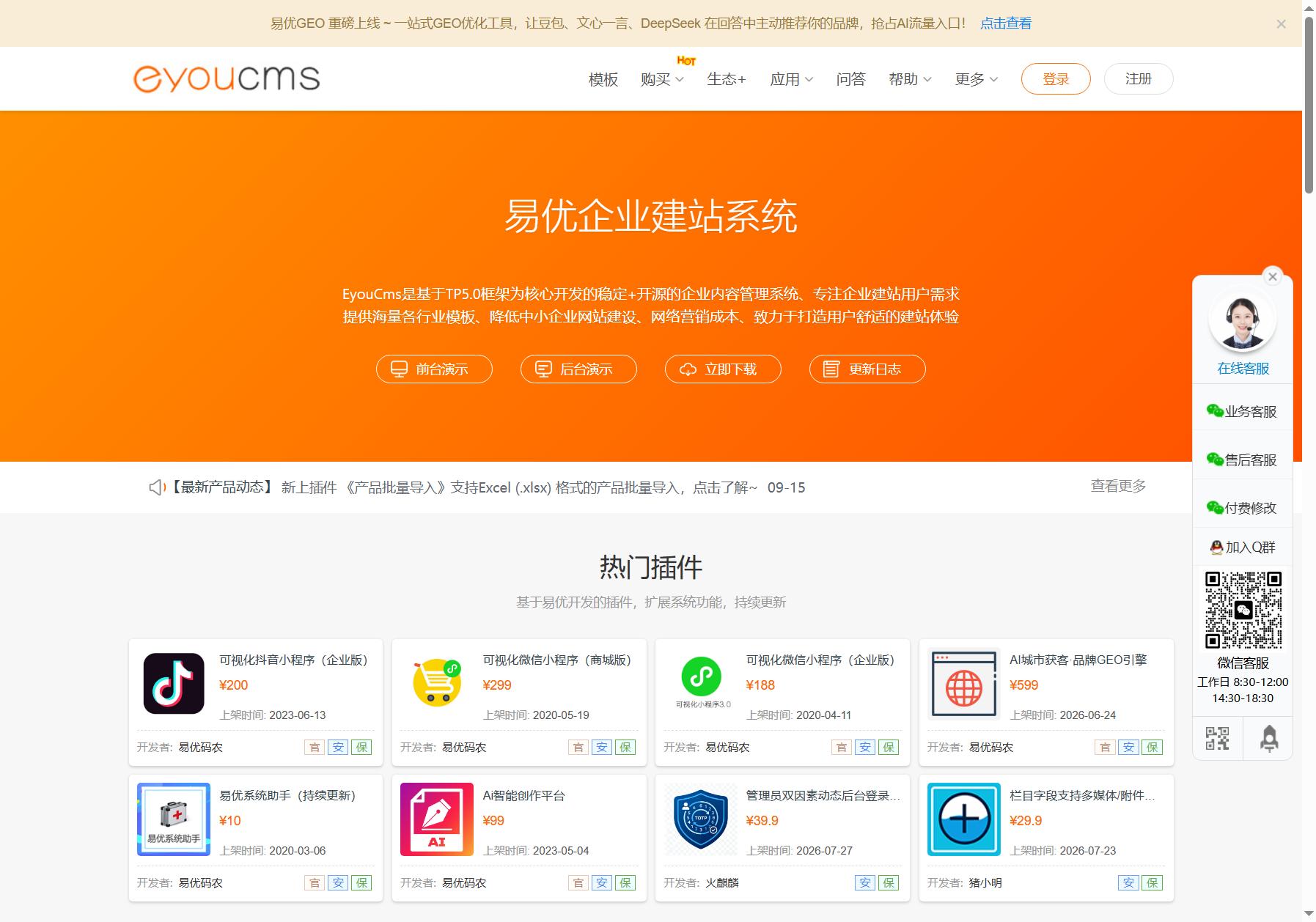
Task: Expand the 帮助 dropdown menu
Action: pyautogui.click(x=910, y=79)
